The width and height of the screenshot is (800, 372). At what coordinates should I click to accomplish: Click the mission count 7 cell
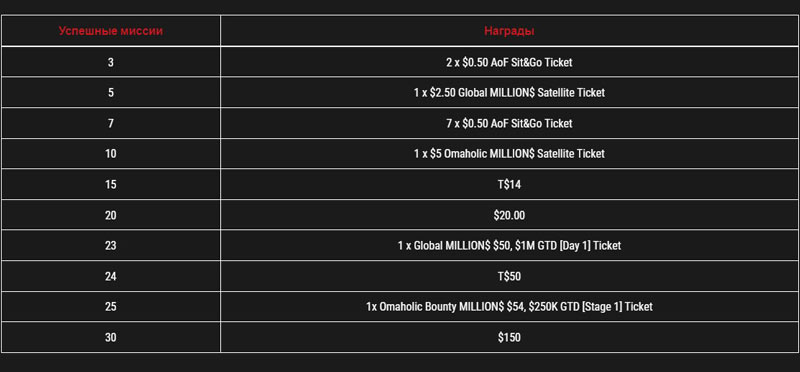(111, 123)
